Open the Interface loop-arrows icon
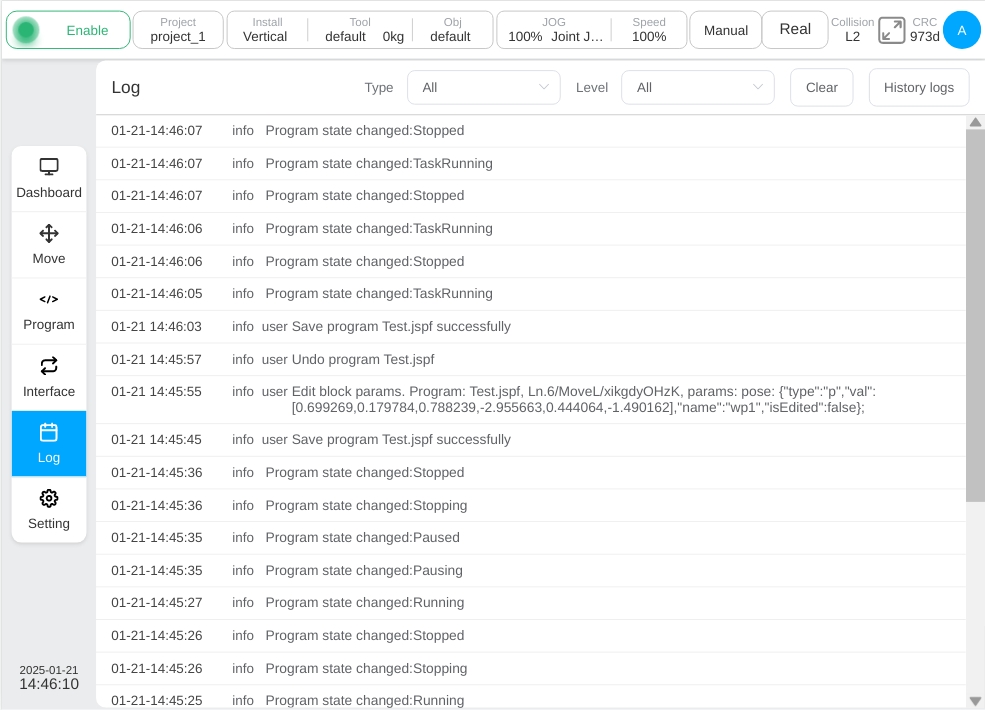 (49, 366)
